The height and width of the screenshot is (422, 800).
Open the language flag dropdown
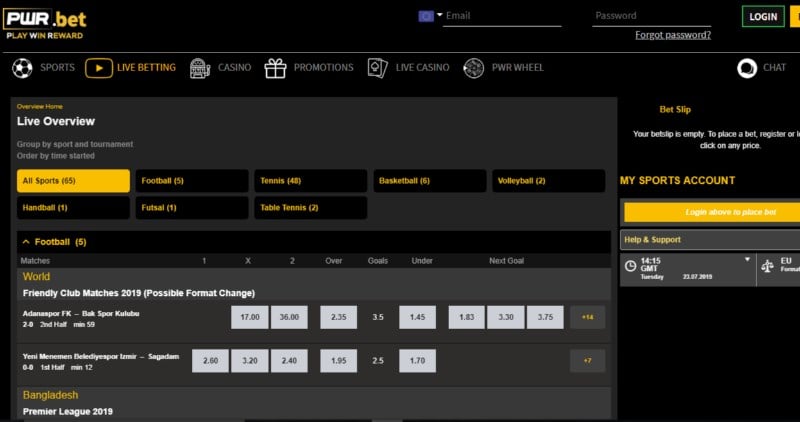click(430, 16)
